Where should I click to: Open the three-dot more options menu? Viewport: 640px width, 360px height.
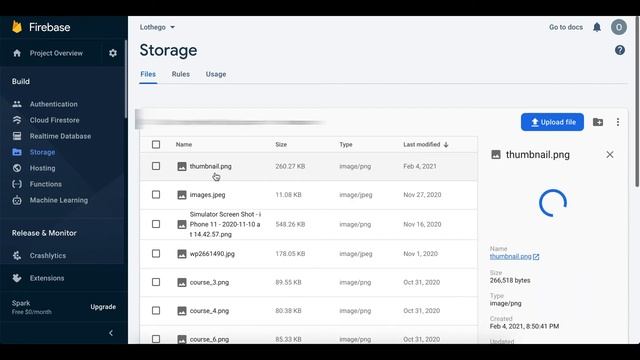click(x=618, y=122)
